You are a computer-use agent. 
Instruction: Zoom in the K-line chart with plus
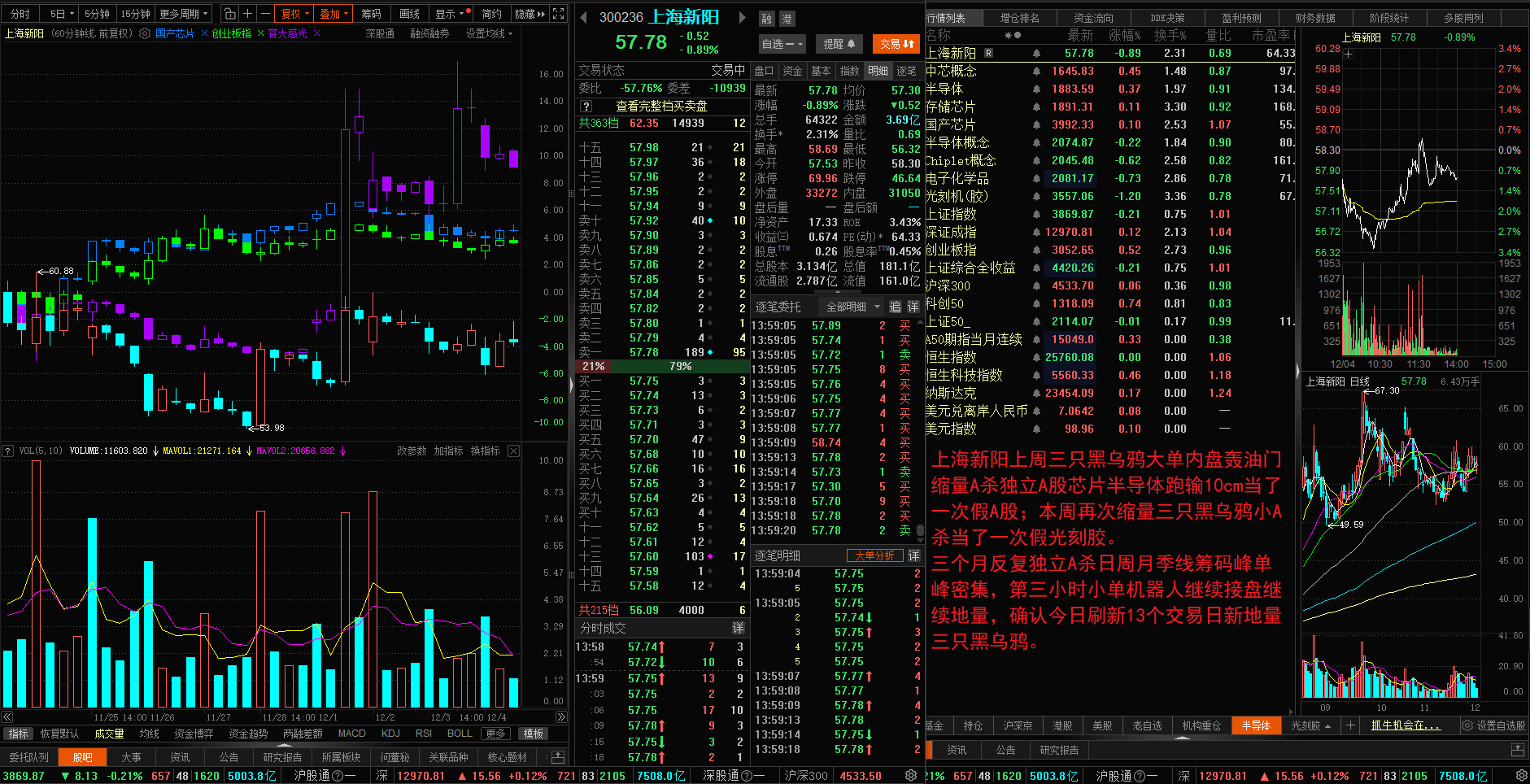247,14
